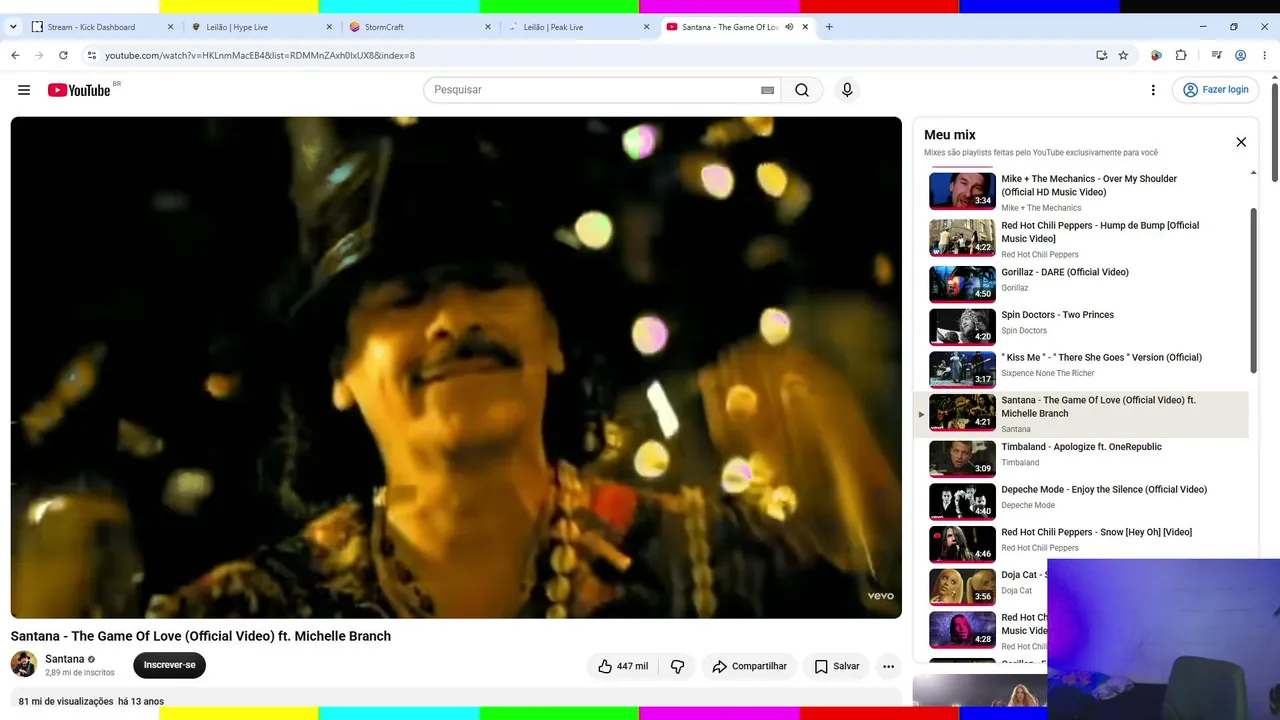
Task: Bookmark this page with the star icon
Action: pyautogui.click(x=1123, y=55)
